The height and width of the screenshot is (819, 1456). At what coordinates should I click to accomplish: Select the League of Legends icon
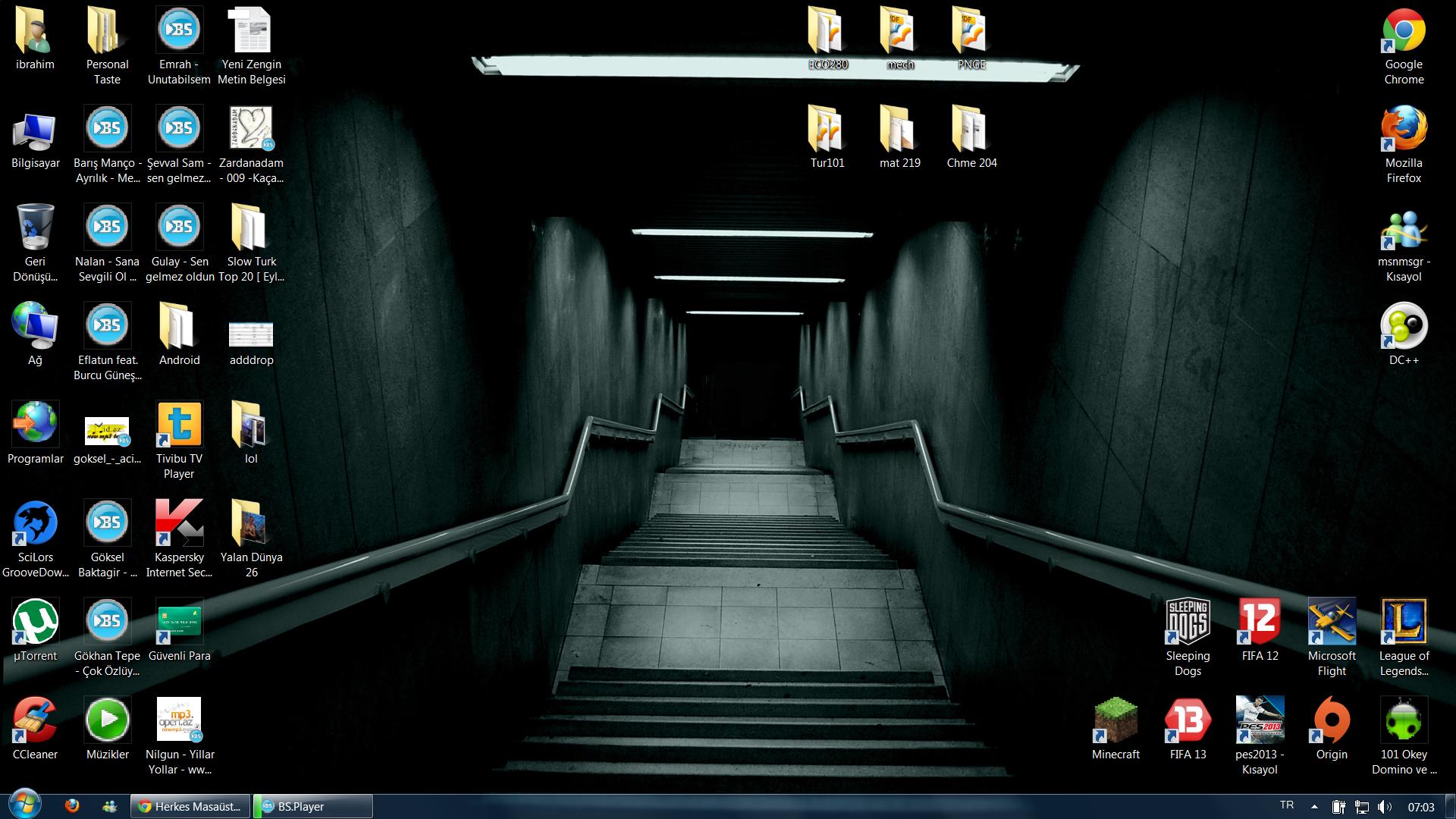click(1404, 623)
